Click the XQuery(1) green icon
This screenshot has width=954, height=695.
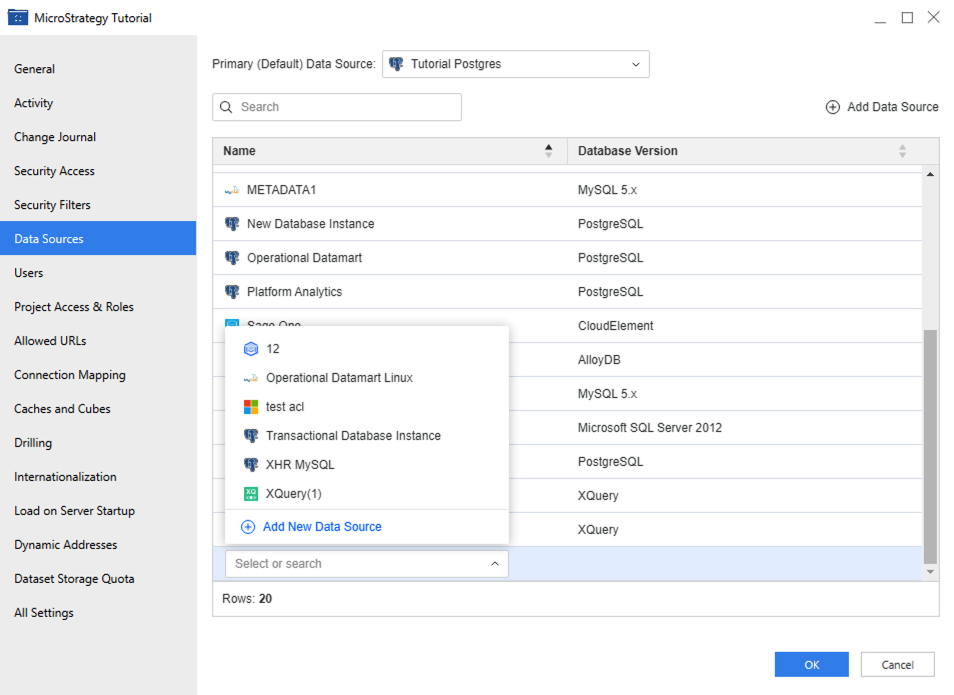pyautogui.click(x=251, y=494)
